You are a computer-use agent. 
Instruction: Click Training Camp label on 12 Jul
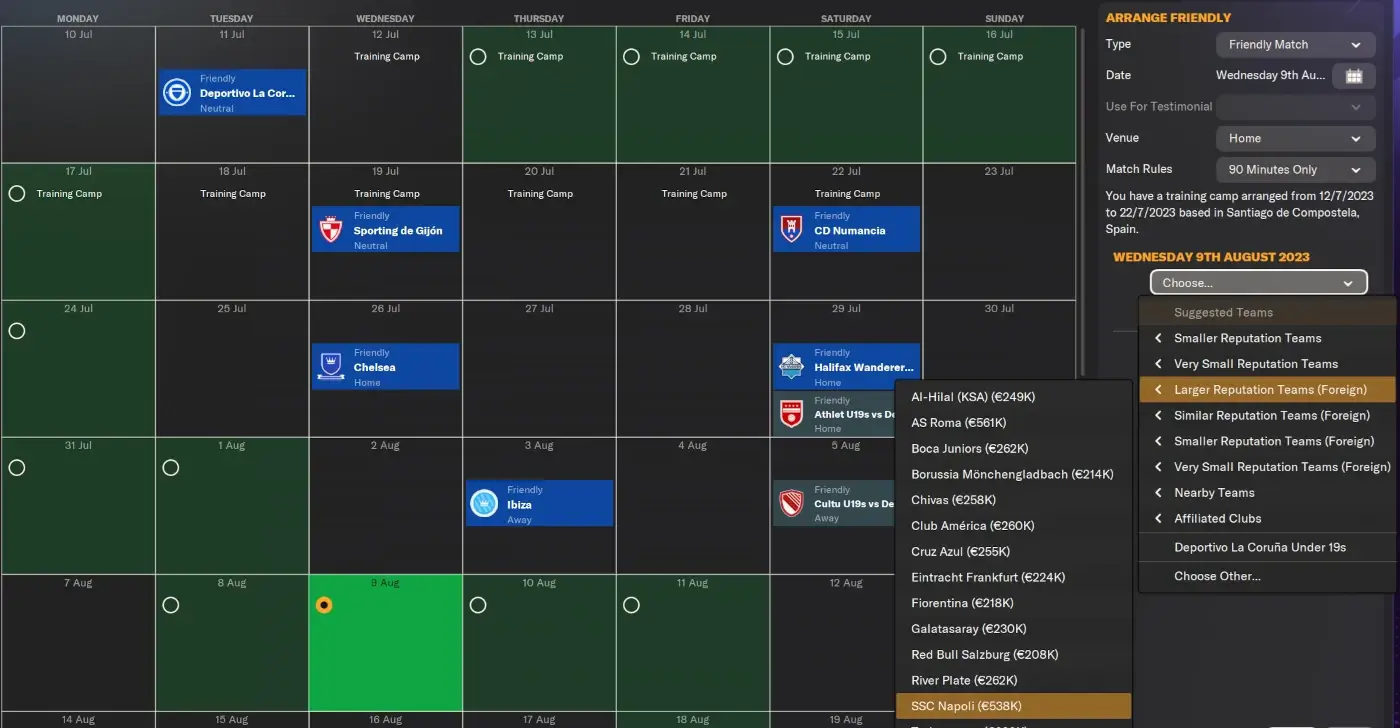tap(387, 57)
